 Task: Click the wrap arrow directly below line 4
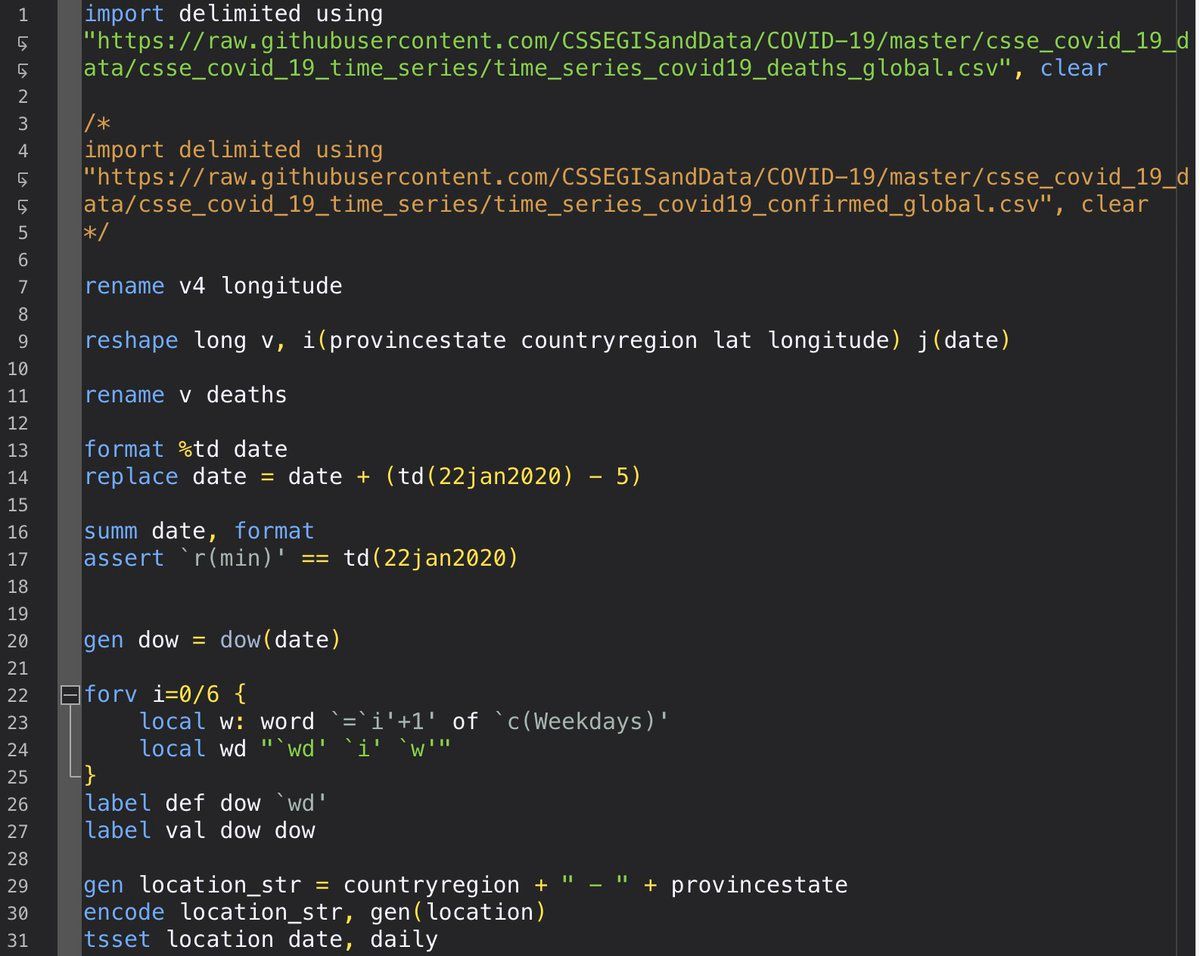pos(22,178)
